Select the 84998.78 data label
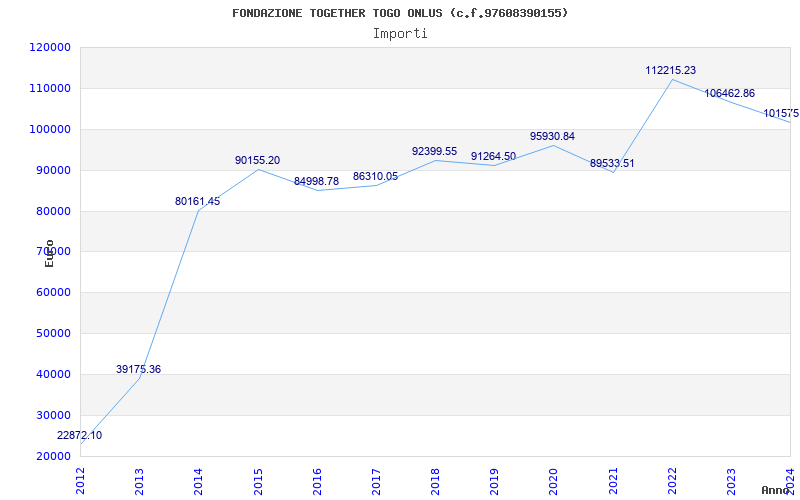 (316, 181)
